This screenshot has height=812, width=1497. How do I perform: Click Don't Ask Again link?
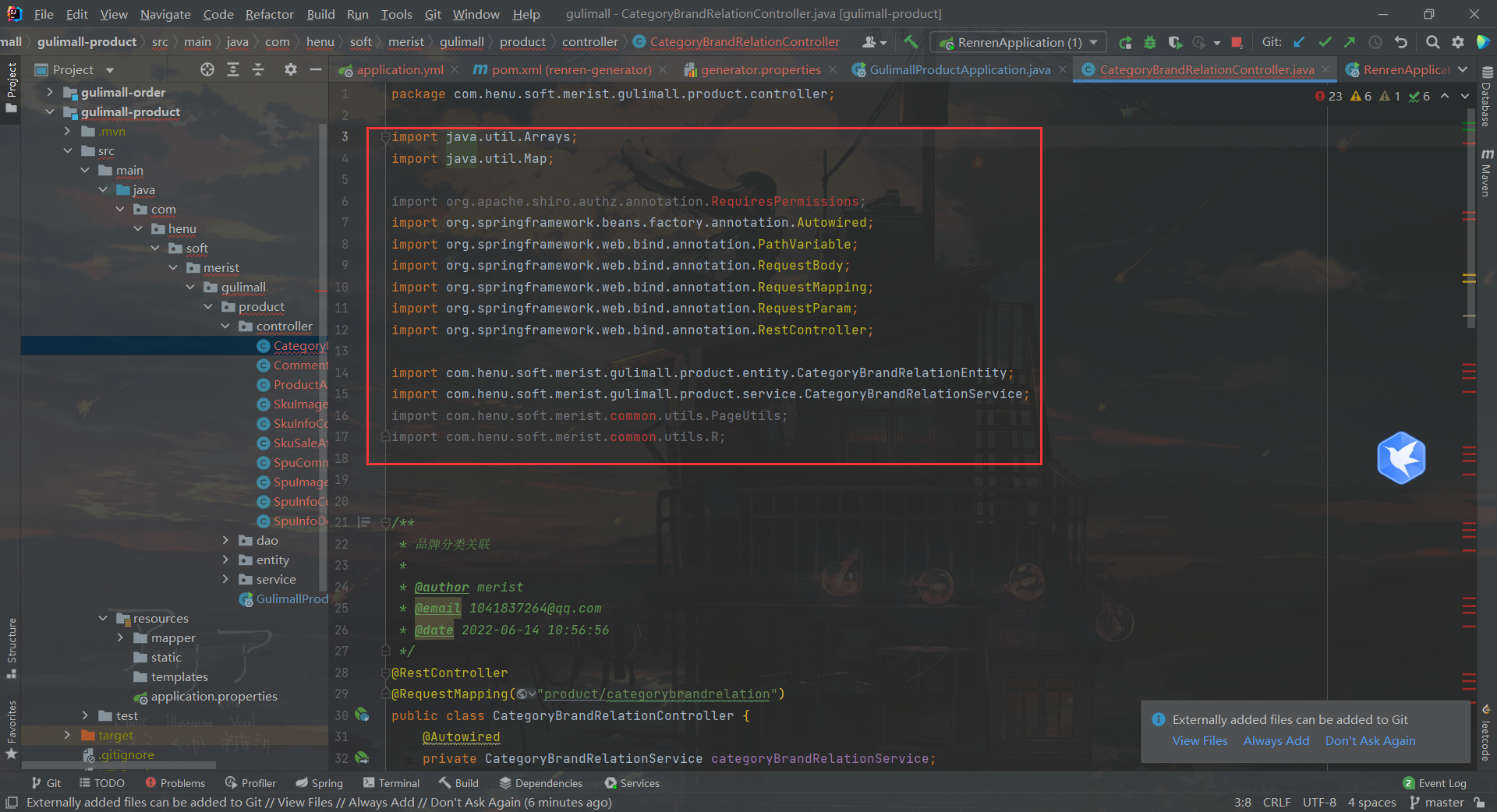pos(1370,741)
